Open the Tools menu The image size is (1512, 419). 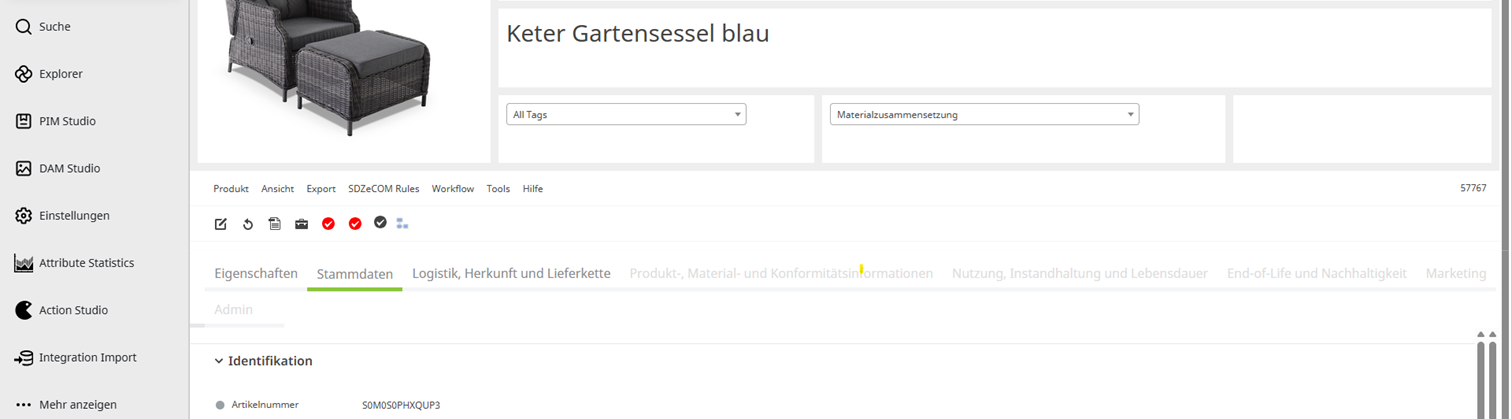coord(498,188)
